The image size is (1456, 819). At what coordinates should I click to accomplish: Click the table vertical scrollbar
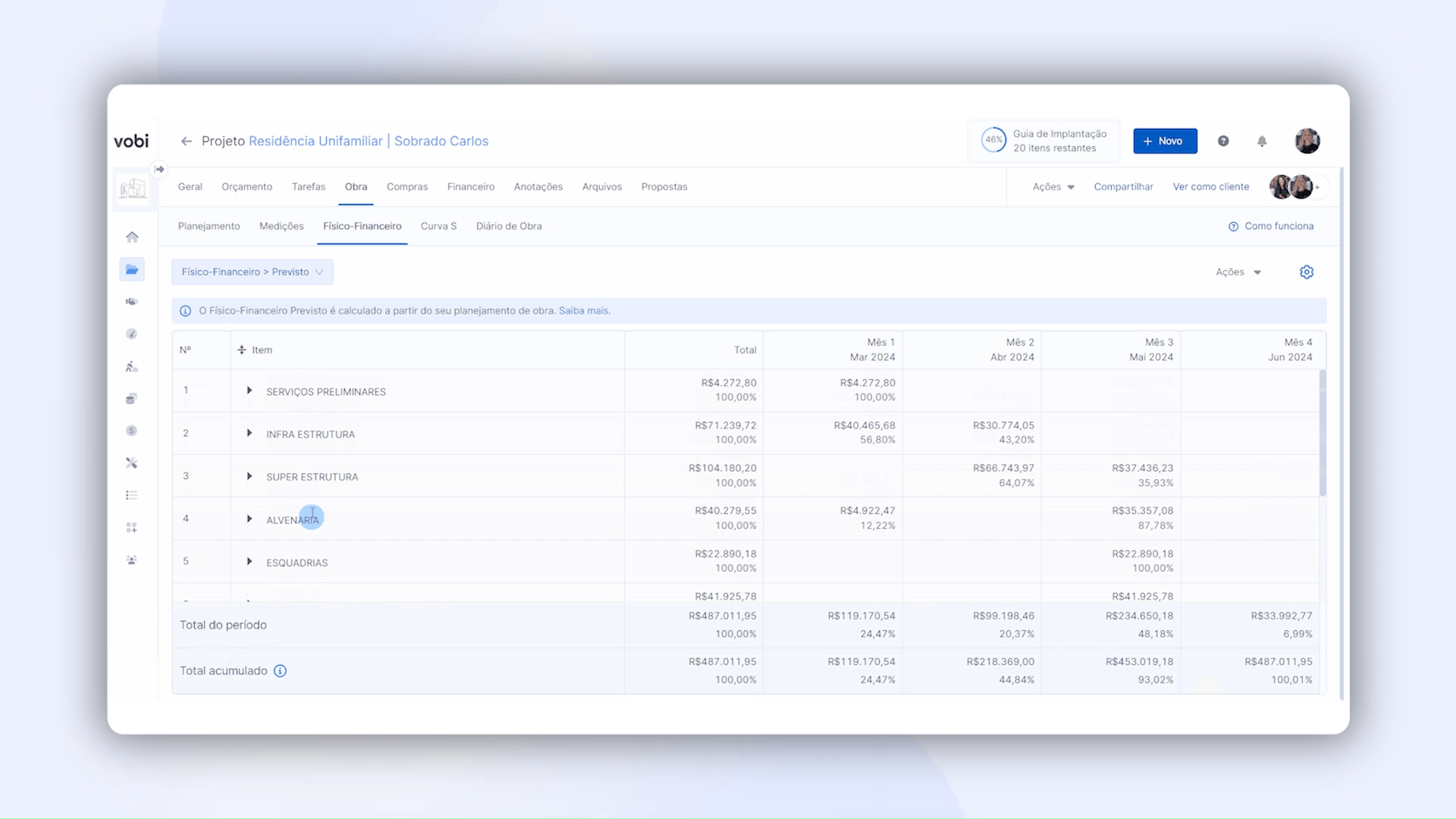click(1323, 434)
